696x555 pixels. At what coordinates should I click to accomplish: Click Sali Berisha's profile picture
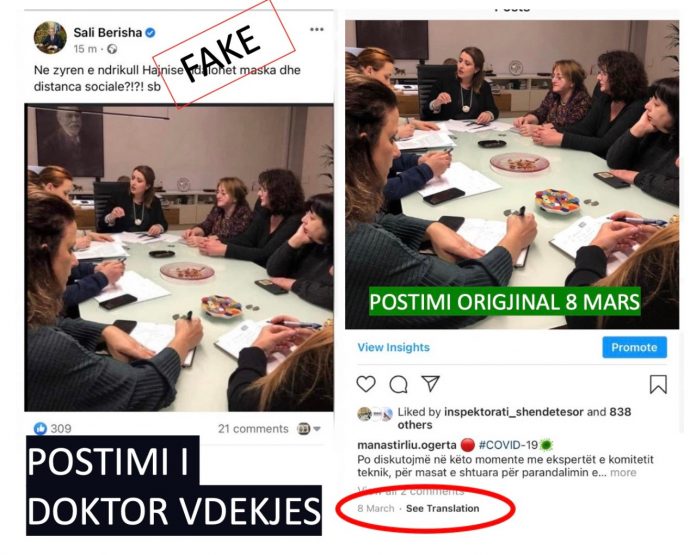coord(50,38)
